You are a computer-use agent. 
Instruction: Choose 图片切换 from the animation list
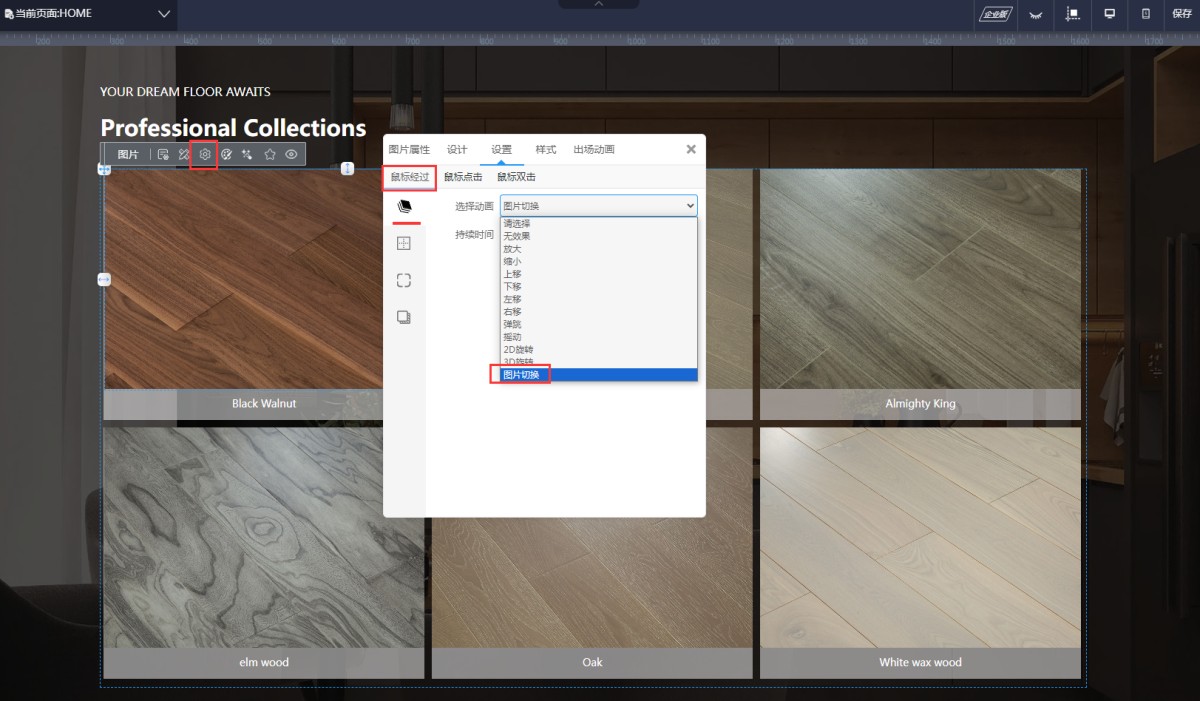pyautogui.click(x=522, y=375)
